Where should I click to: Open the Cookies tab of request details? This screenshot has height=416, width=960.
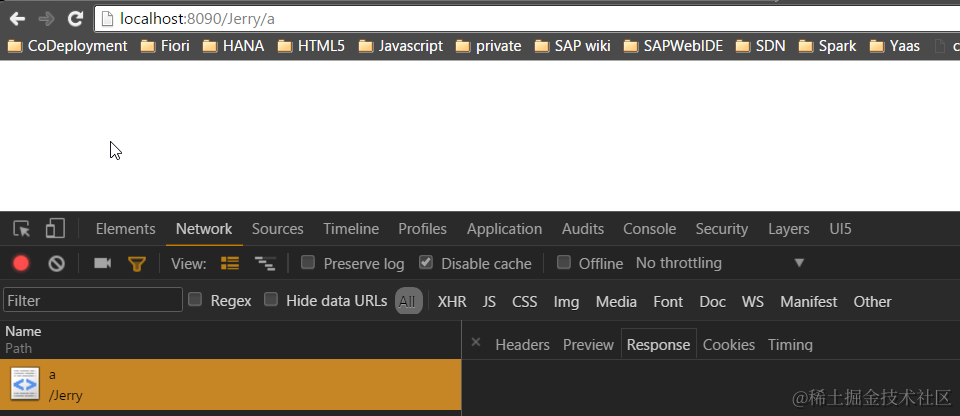[729, 344]
